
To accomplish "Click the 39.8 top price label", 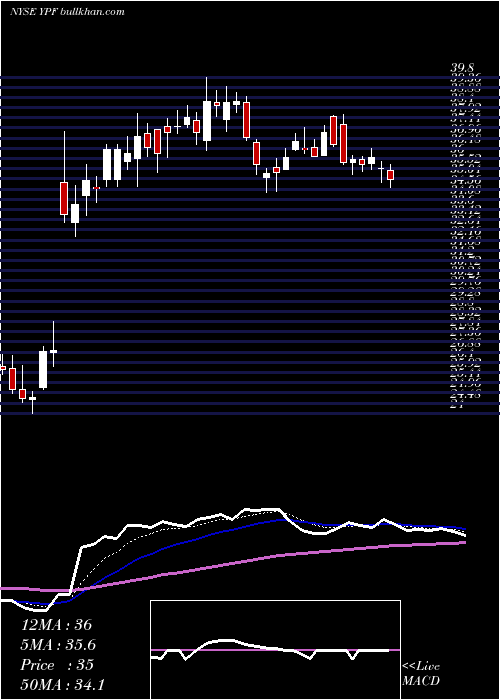I will [x=464, y=68].
